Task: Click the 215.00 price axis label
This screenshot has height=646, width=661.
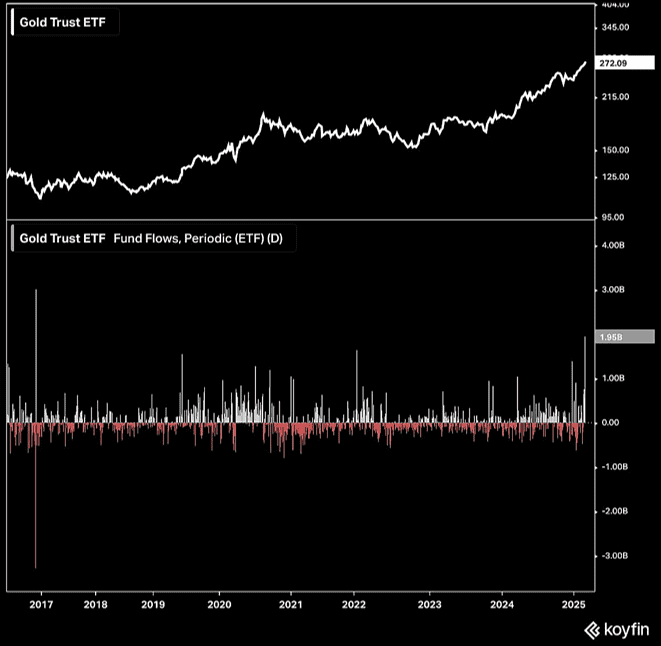Action: pyautogui.click(x=615, y=97)
